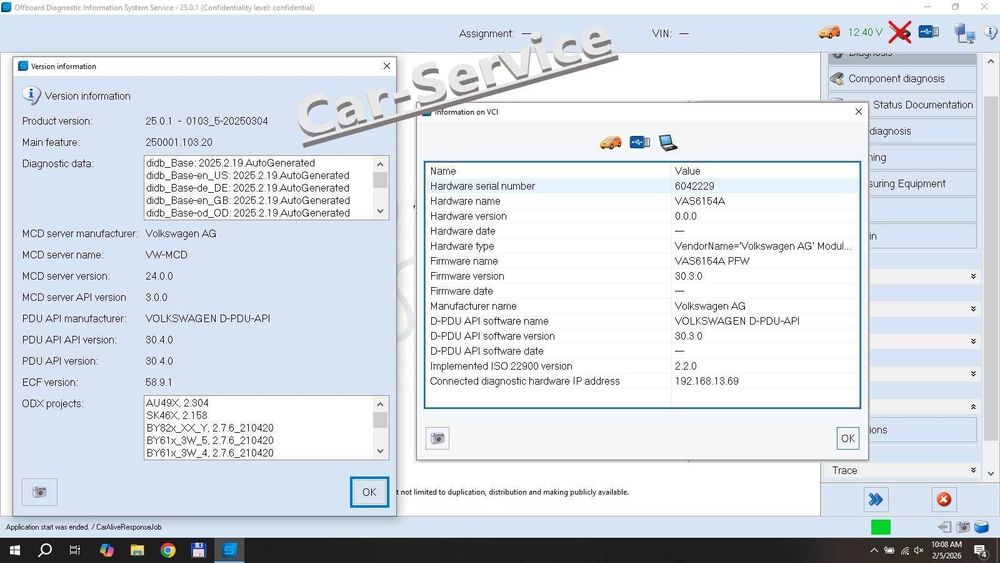Select the Firmware version row
This screenshot has width=1000, height=563.
click(x=642, y=276)
